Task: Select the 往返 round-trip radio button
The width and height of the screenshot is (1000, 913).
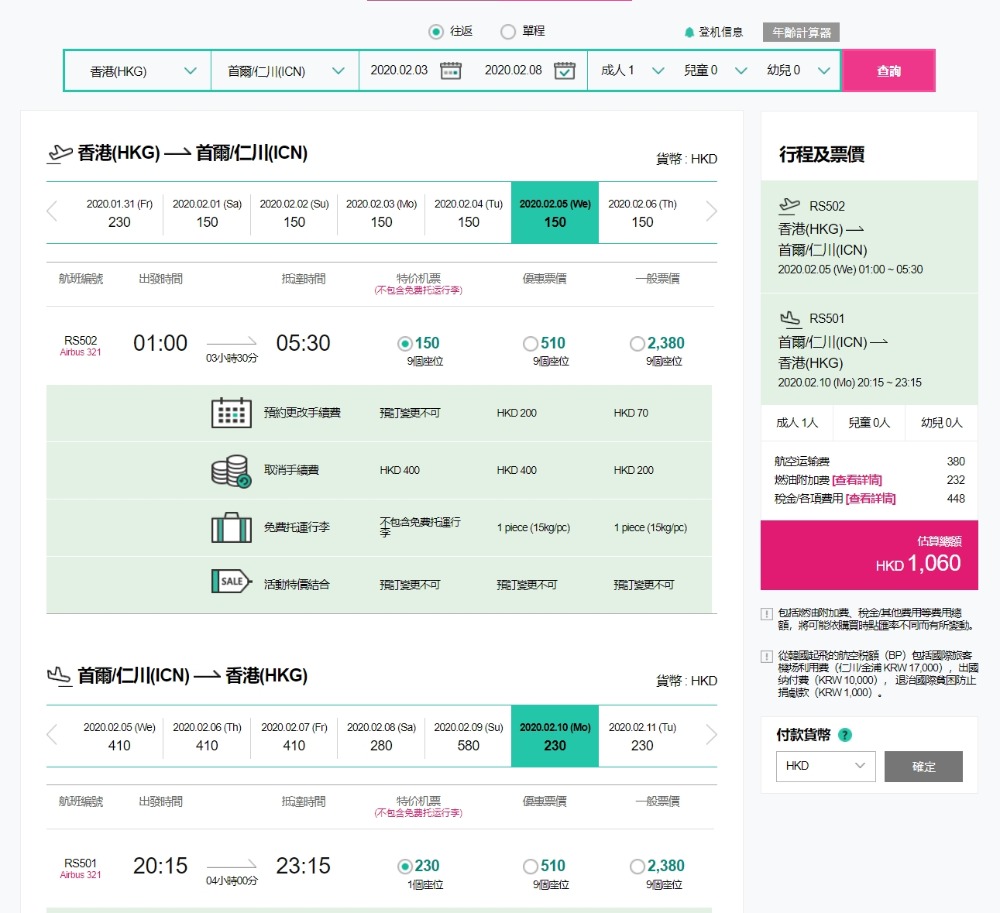Action: coord(436,32)
